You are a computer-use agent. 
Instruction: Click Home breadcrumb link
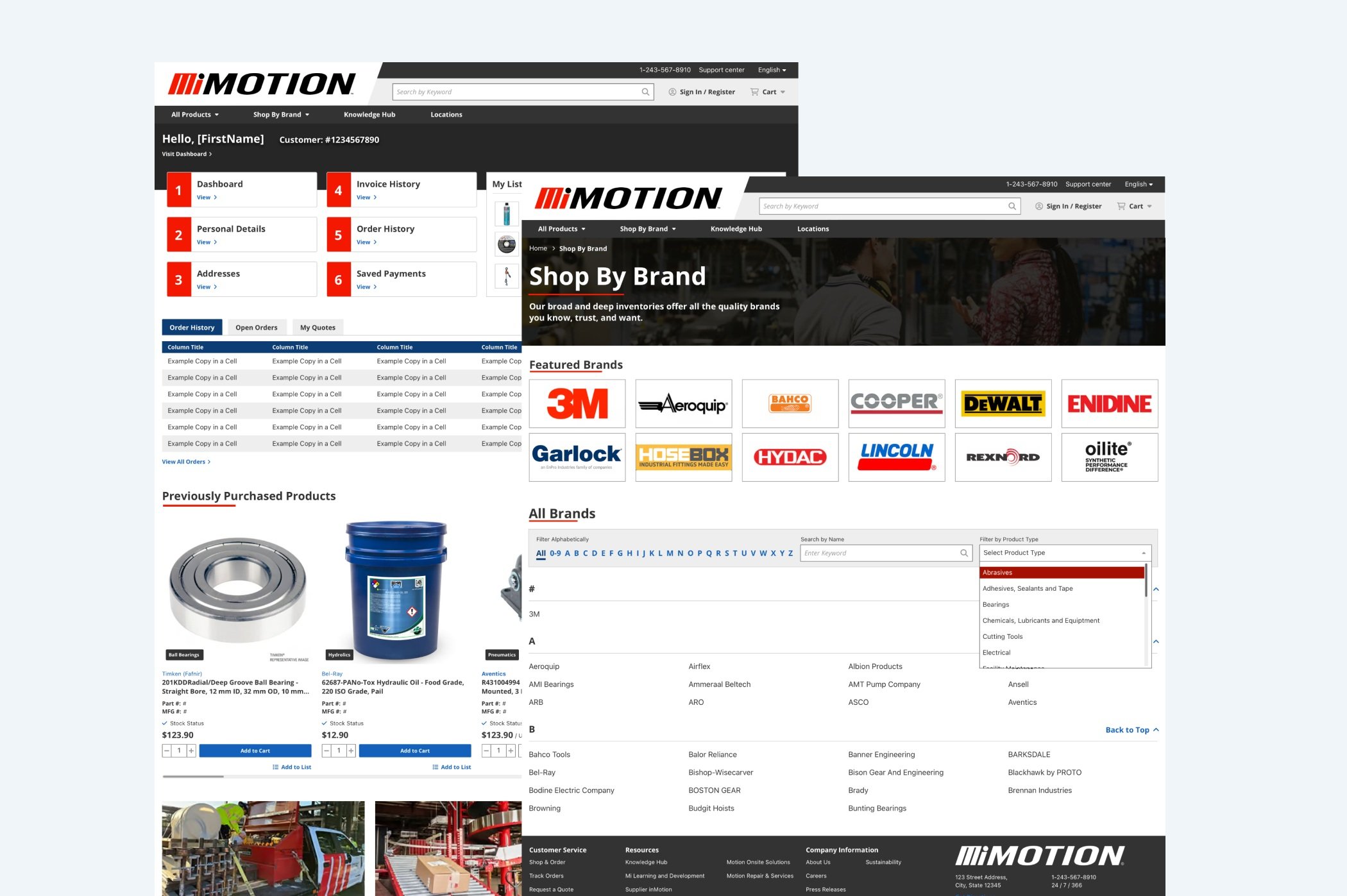point(538,248)
